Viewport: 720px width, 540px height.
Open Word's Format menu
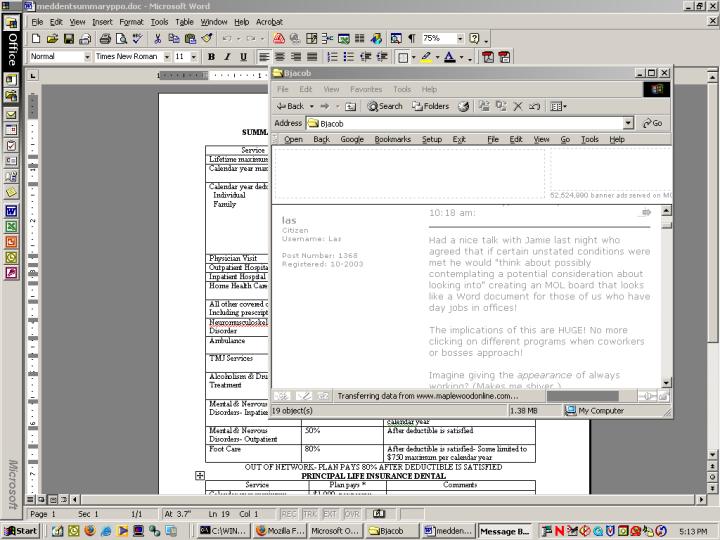point(131,22)
